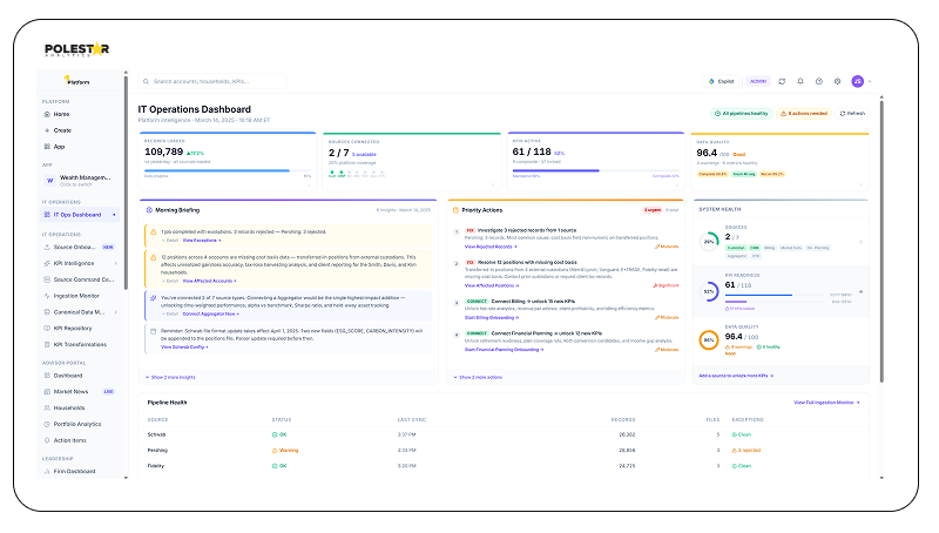Open Ingestion Monitor in sidebar
The image size is (939, 533).
(72, 295)
